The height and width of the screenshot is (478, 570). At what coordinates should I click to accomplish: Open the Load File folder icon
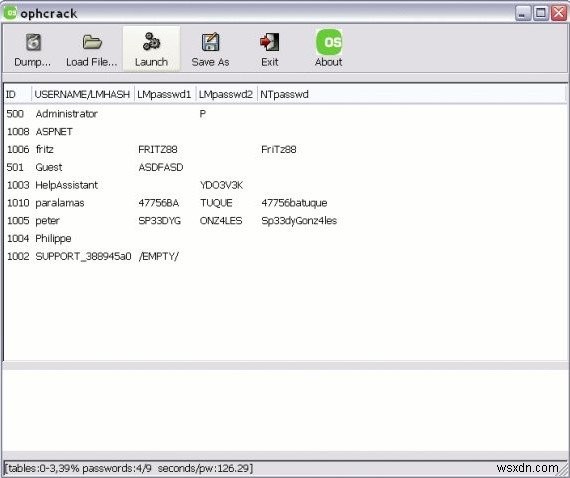(x=92, y=42)
